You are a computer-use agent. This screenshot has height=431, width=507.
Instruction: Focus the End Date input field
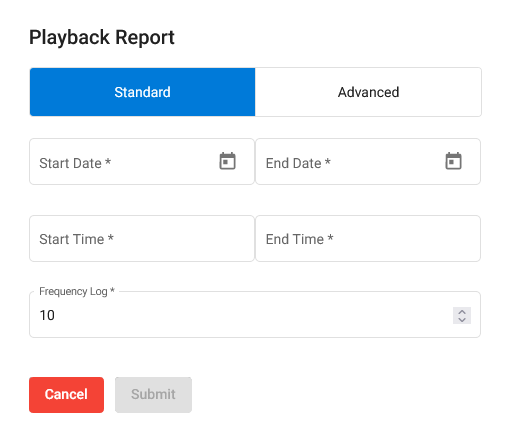pyautogui.click(x=368, y=162)
